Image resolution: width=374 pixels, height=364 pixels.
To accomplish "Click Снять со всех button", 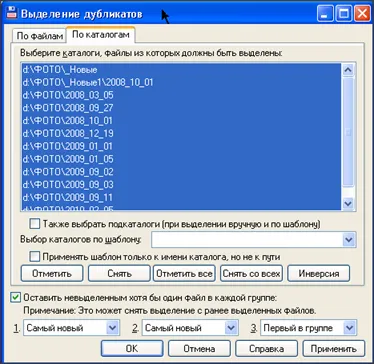I will [x=252, y=274].
